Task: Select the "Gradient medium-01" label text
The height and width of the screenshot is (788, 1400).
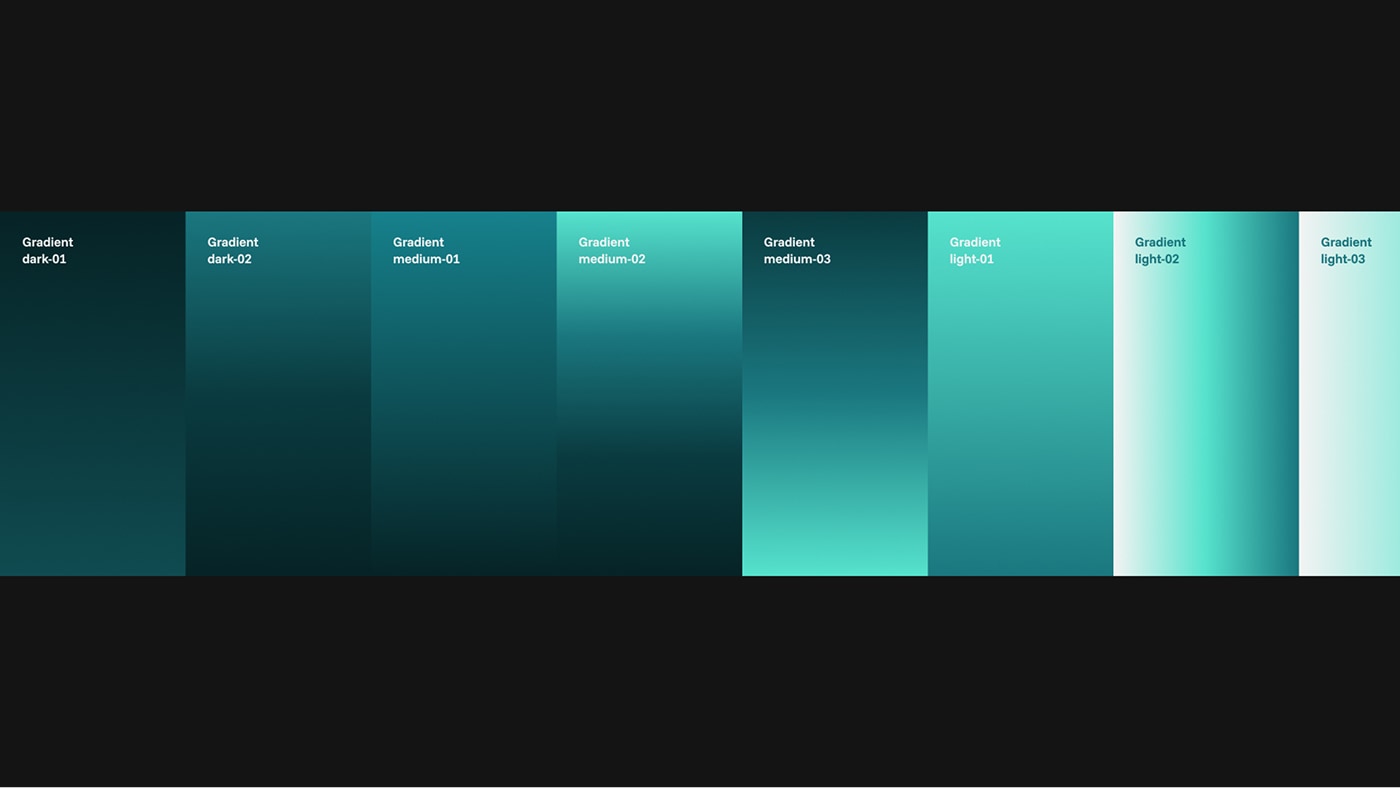Action: pyautogui.click(x=426, y=250)
